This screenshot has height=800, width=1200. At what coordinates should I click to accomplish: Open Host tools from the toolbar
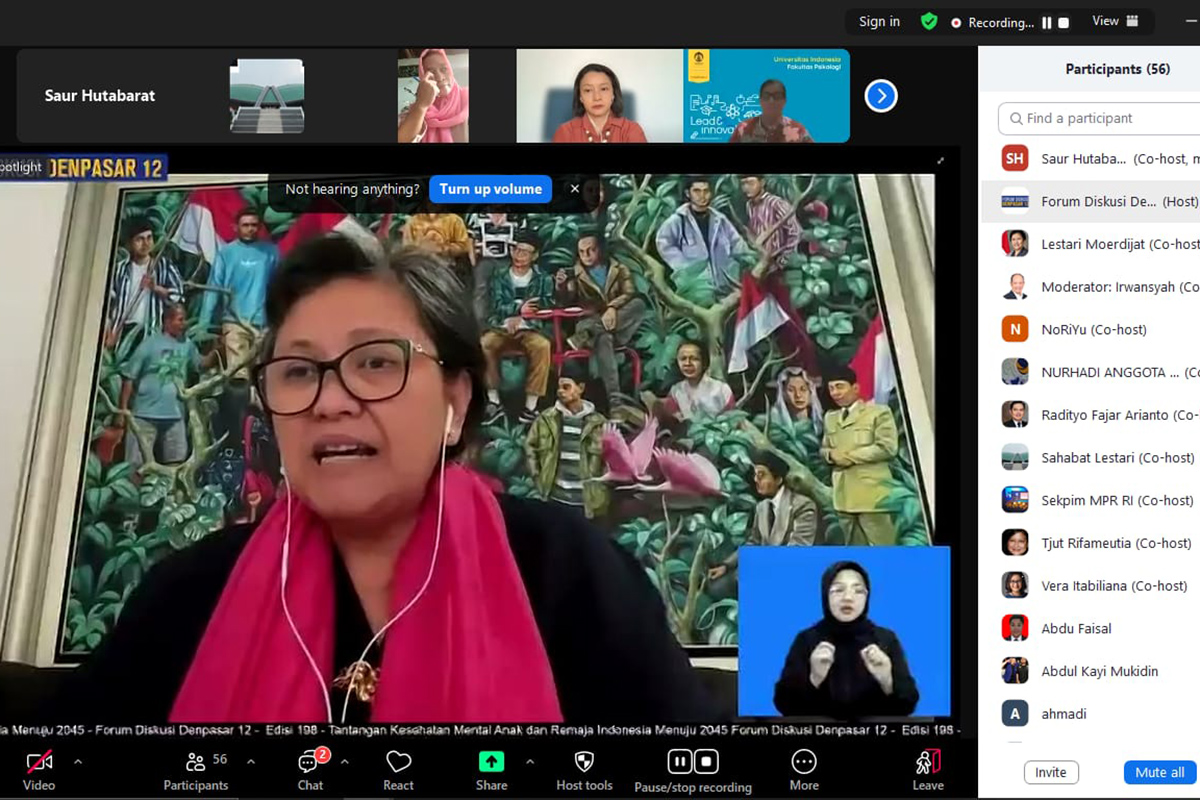click(584, 762)
